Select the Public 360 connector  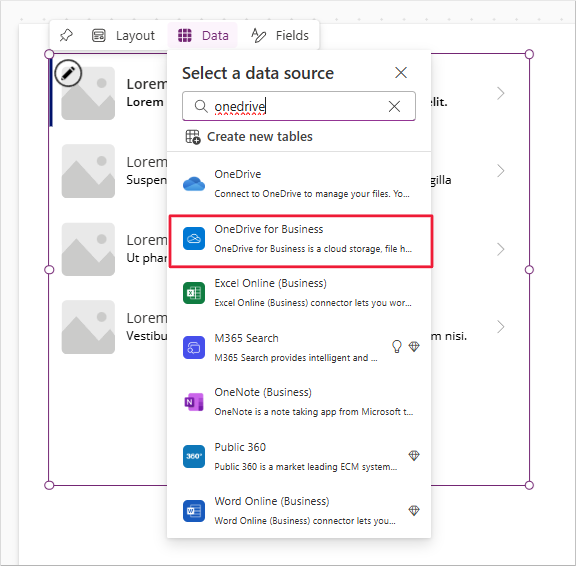pos(299,457)
